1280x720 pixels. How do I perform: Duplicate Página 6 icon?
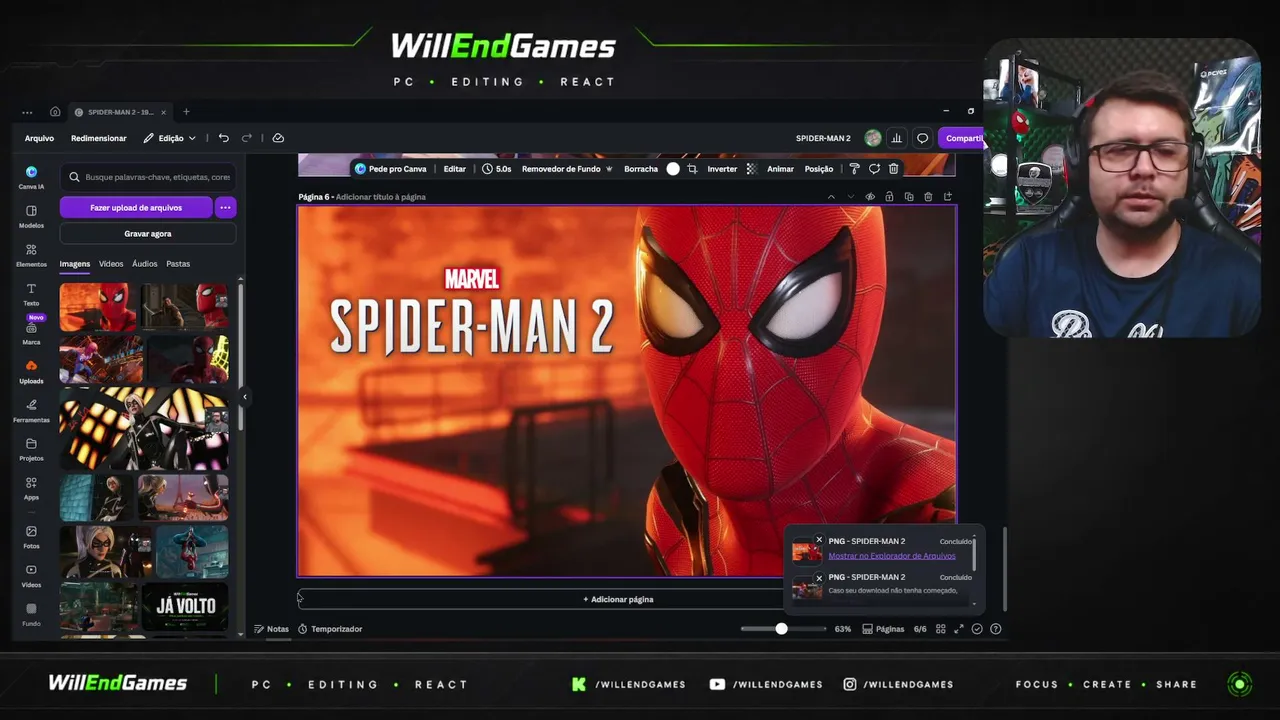pos(908,197)
